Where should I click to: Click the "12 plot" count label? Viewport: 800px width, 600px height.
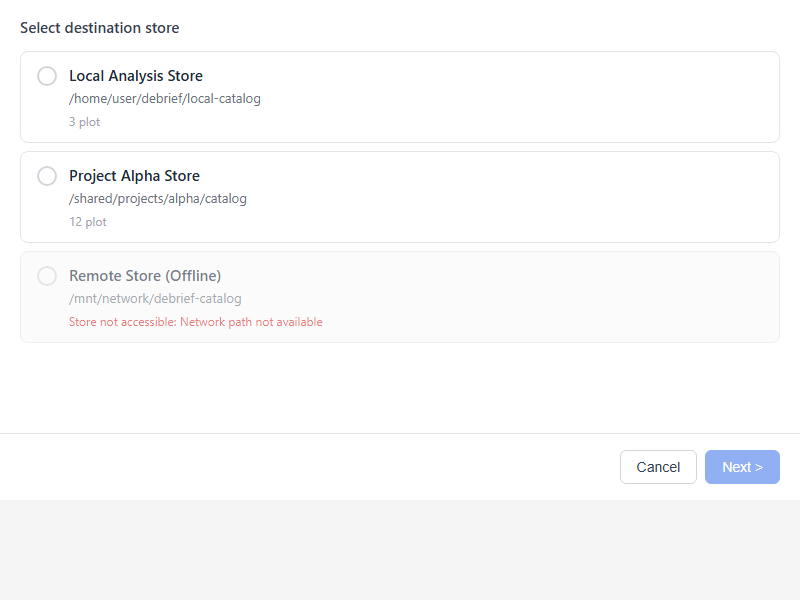[87, 222]
